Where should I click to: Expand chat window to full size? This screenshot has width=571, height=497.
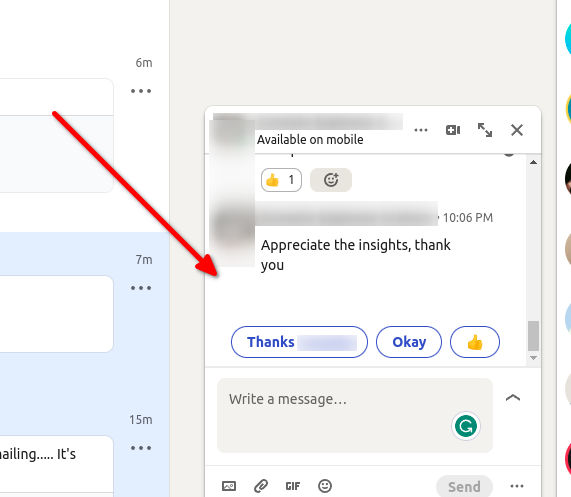(x=485, y=130)
